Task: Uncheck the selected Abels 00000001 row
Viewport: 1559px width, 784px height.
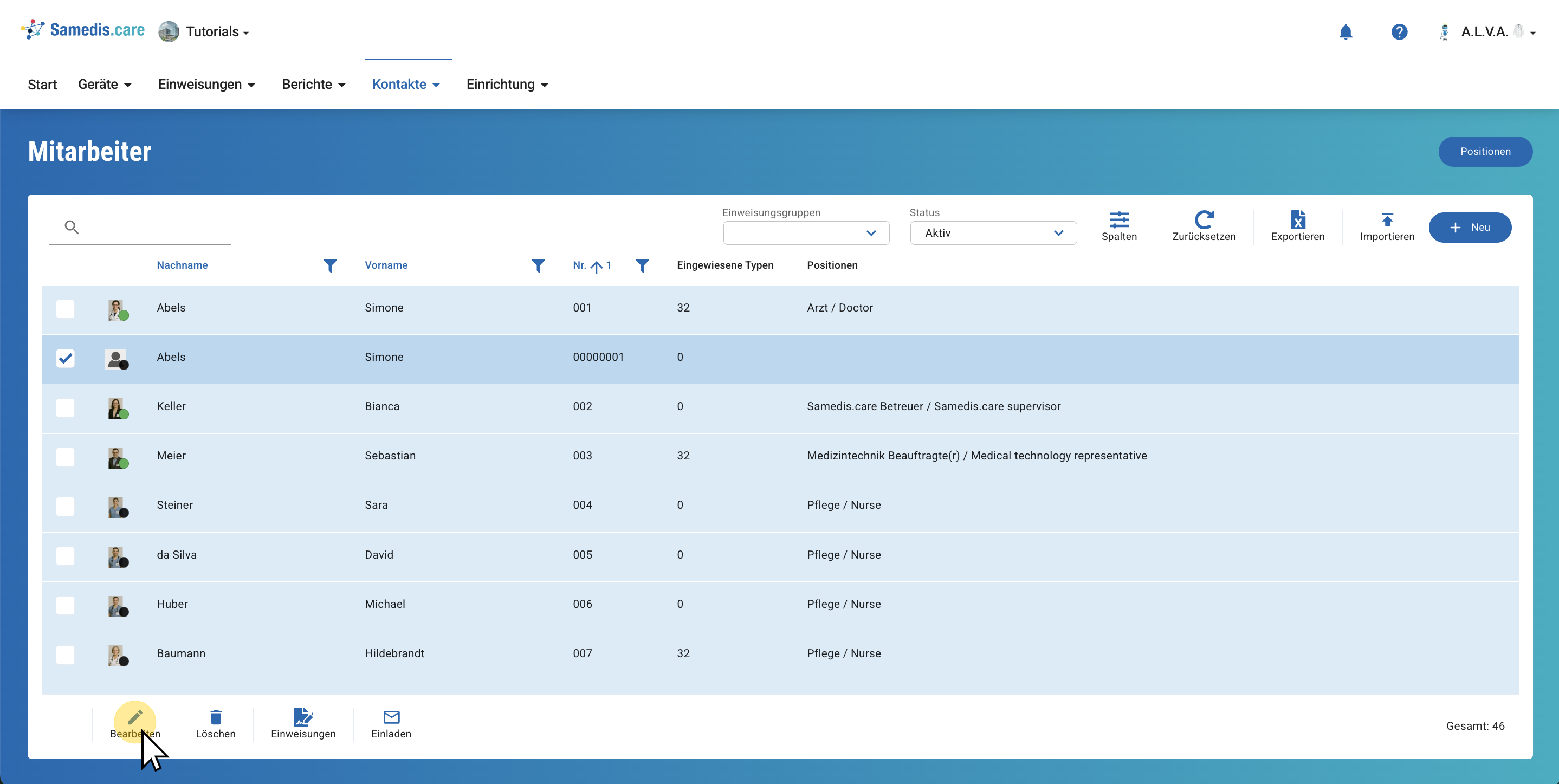Action: [x=66, y=358]
